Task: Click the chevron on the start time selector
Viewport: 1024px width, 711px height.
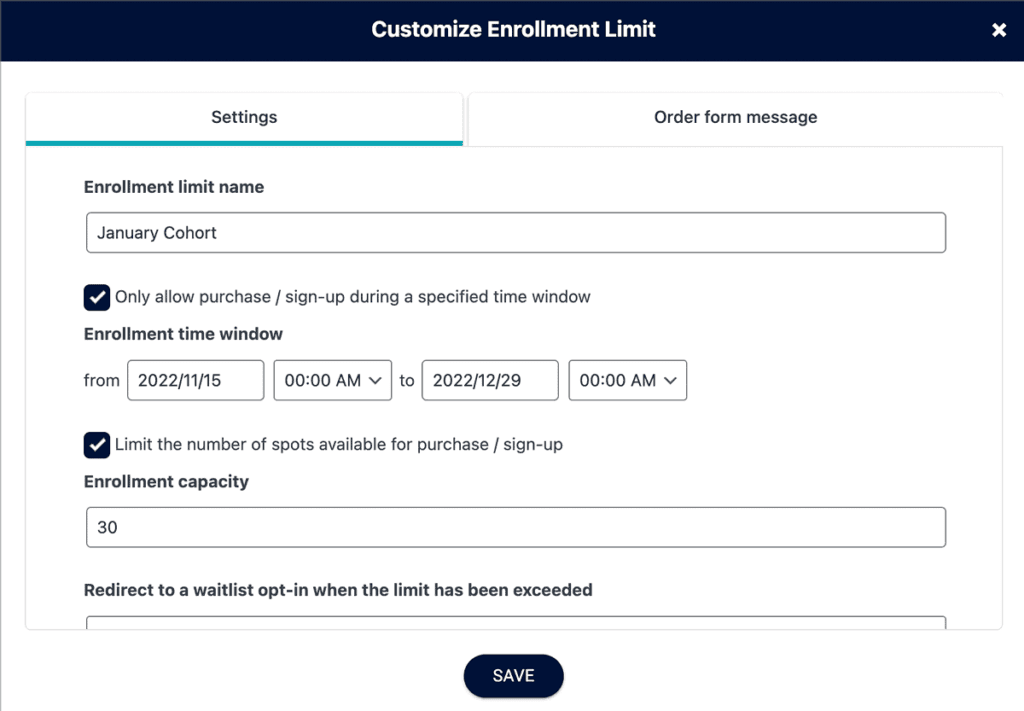Action: pos(377,380)
